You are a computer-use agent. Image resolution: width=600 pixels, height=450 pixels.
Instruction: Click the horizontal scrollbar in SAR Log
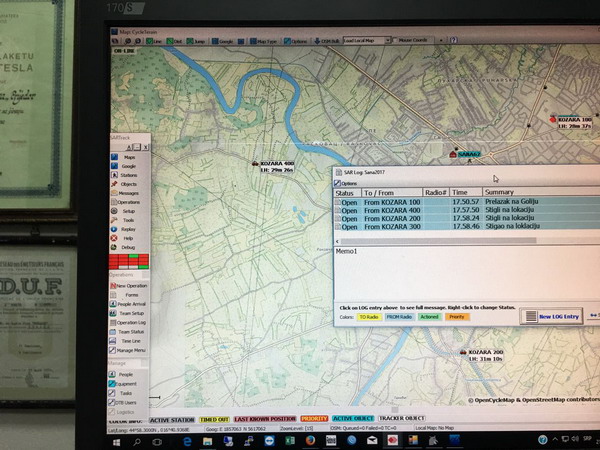438,241
